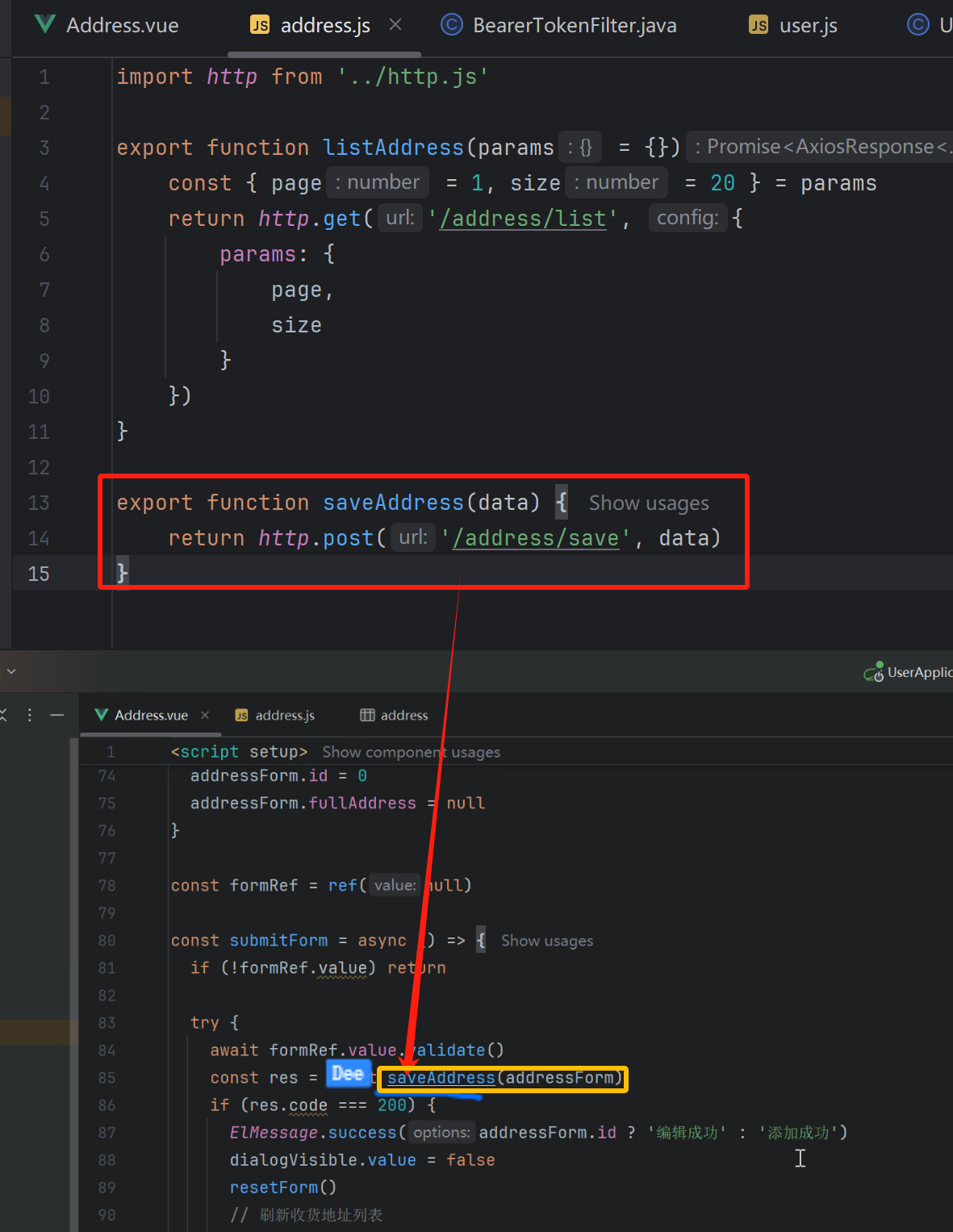Click the '../http.js' import path string

coord(413,77)
